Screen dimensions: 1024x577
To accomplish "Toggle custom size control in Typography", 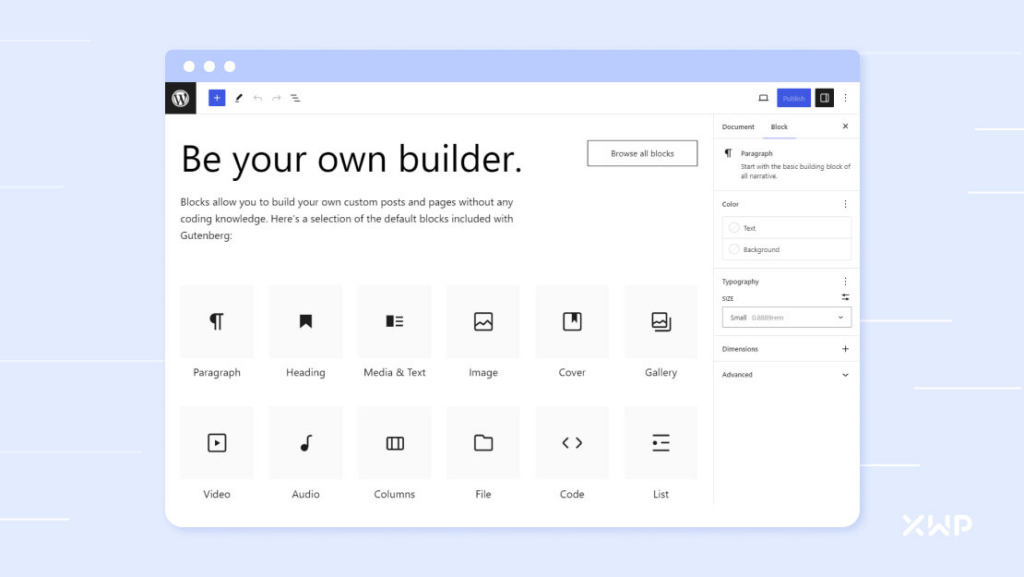I will coord(845,297).
